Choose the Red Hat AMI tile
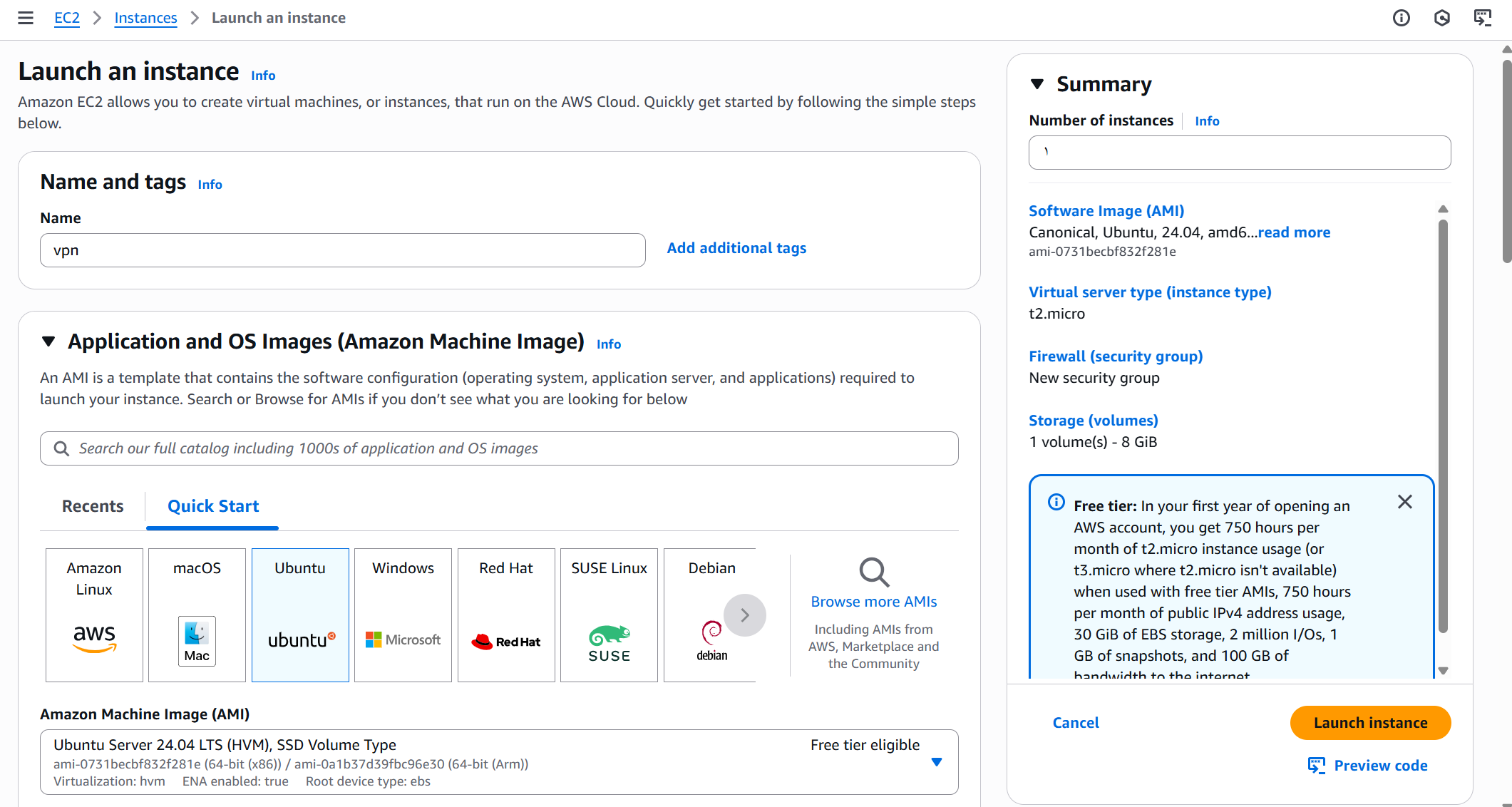 click(506, 615)
